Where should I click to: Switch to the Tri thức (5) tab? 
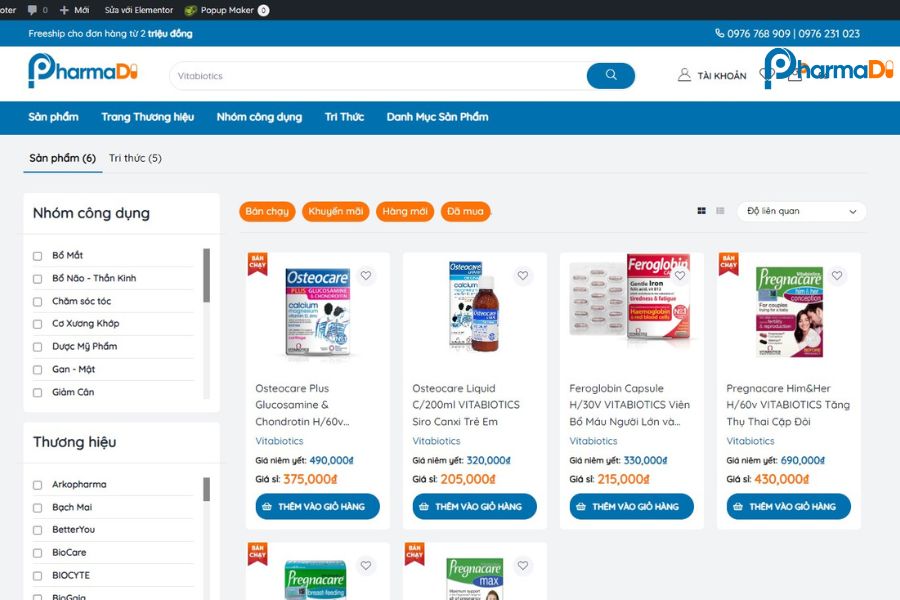[x=135, y=158]
